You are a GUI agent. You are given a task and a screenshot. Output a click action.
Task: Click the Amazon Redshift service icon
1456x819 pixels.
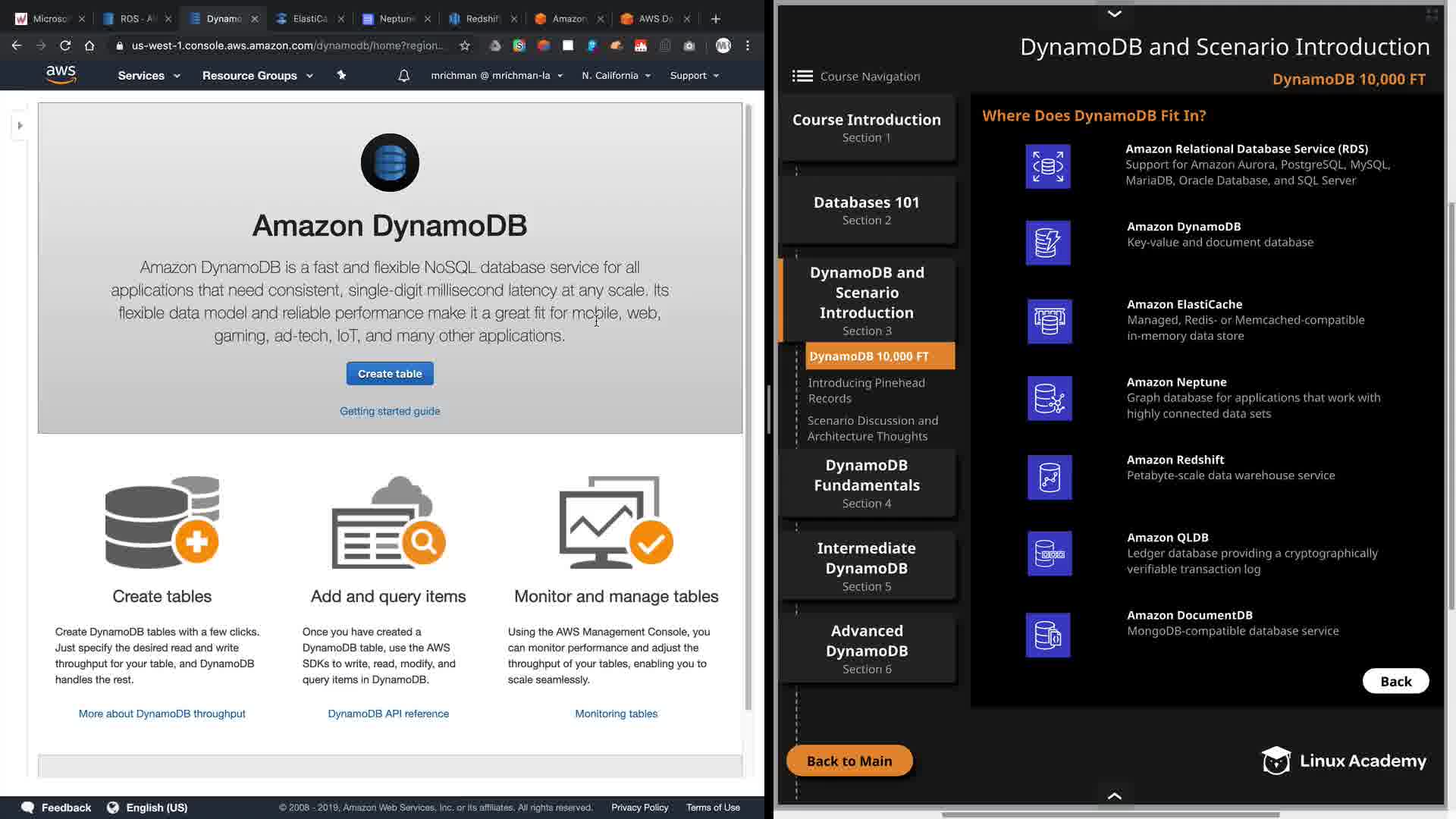pos(1049,477)
